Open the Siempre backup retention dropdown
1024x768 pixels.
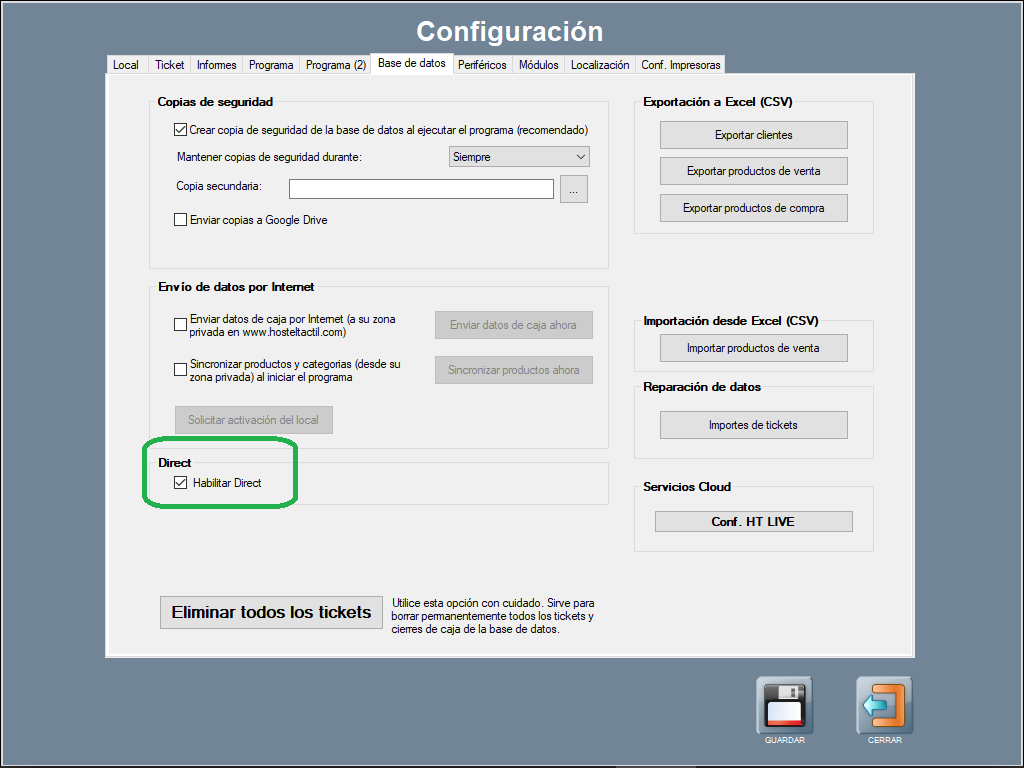pyautogui.click(x=519, y=157)
